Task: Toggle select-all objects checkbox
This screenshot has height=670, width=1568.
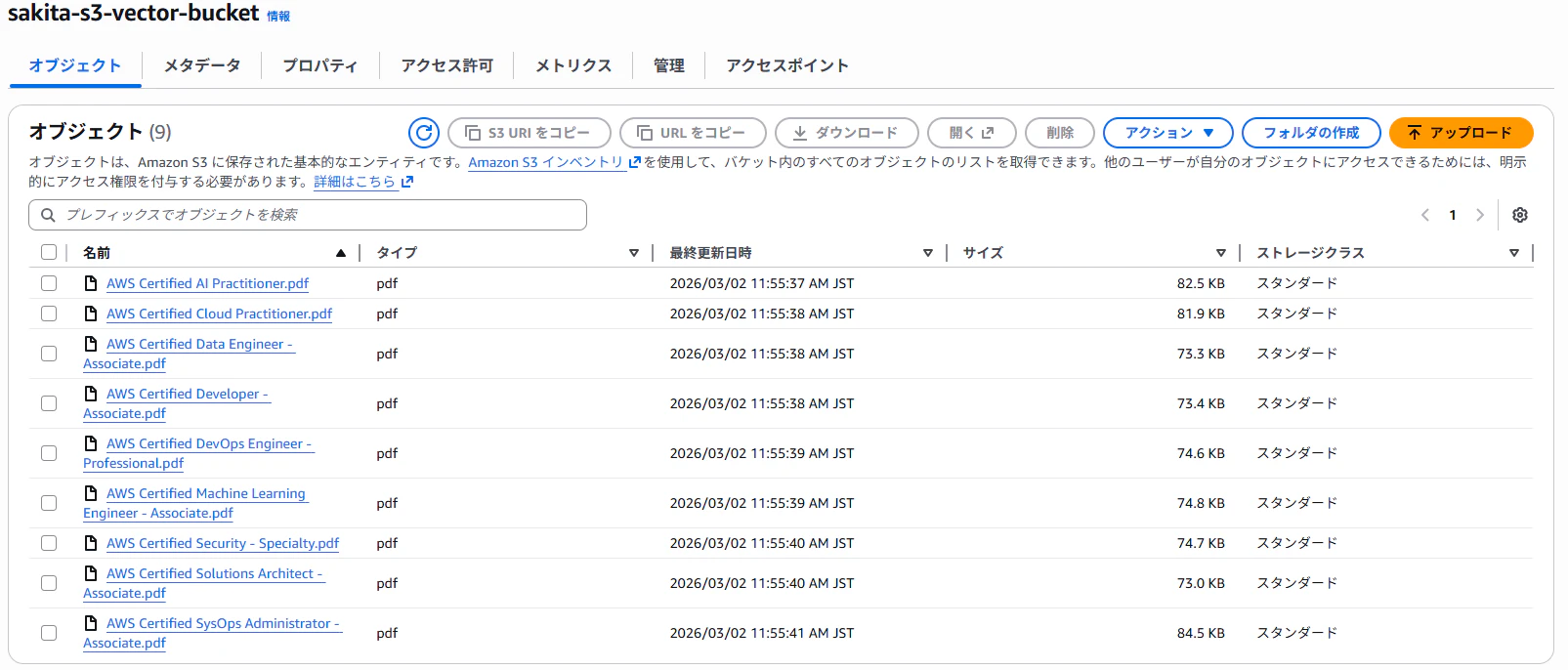Action: [49, 252]
